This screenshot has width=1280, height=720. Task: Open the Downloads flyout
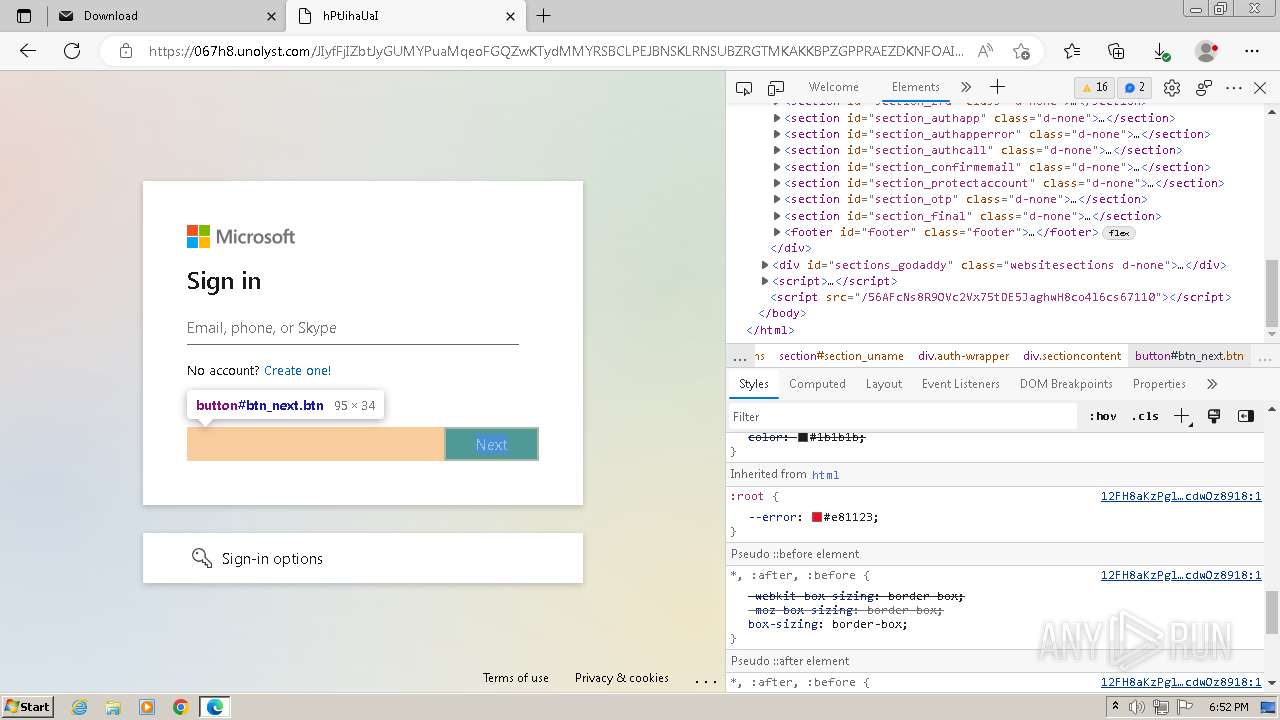pyautogui.click(x=1161, y=51)
